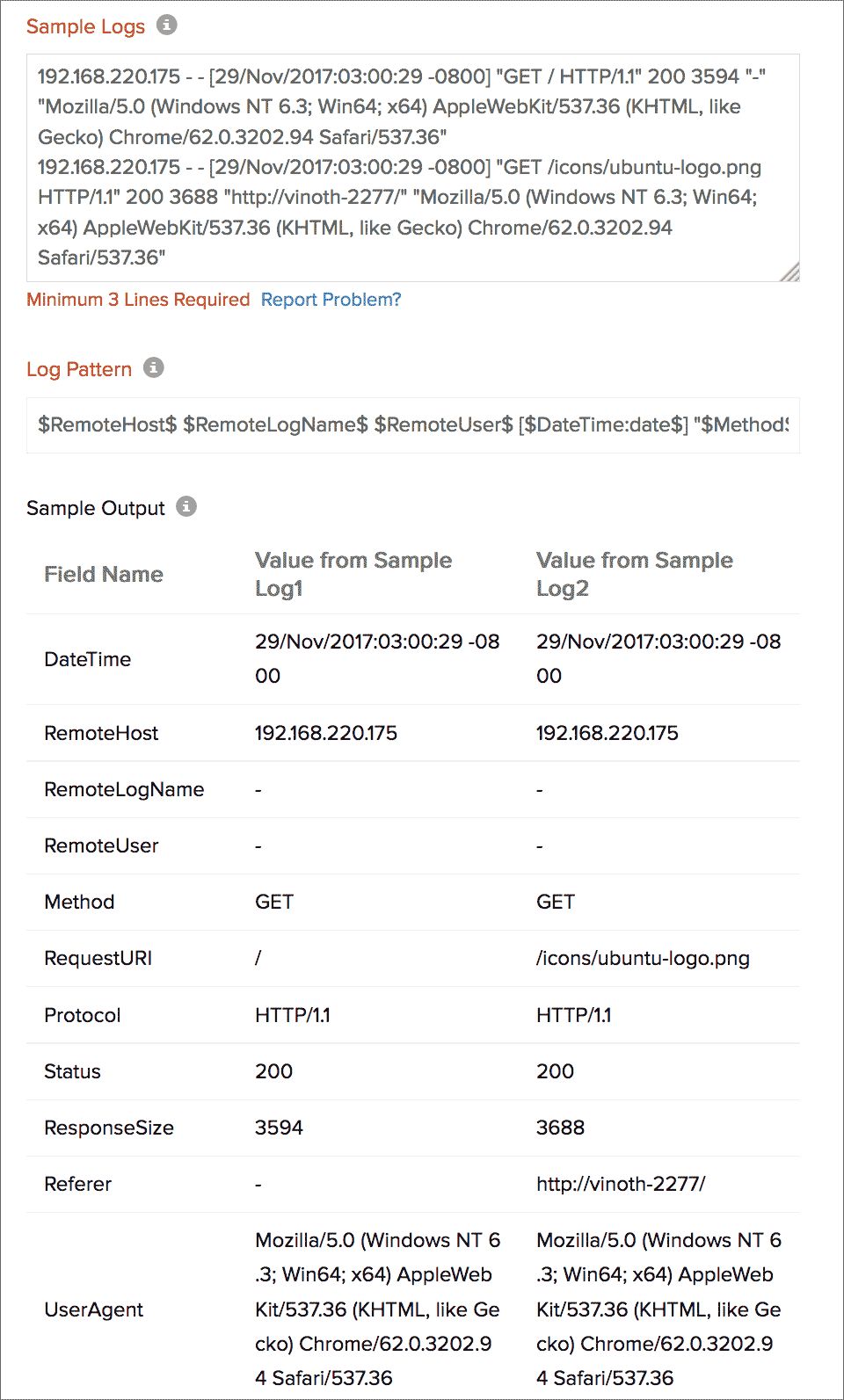Click the Sample Logs info icon

pyautogui.click(x=167, y=25)
